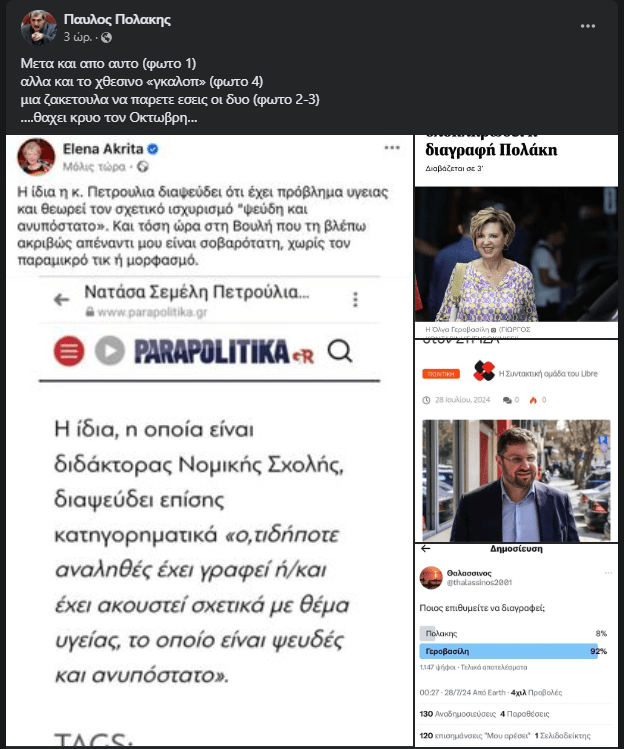Click the Παυλος Πολακης author name

[x=117, y=20]
